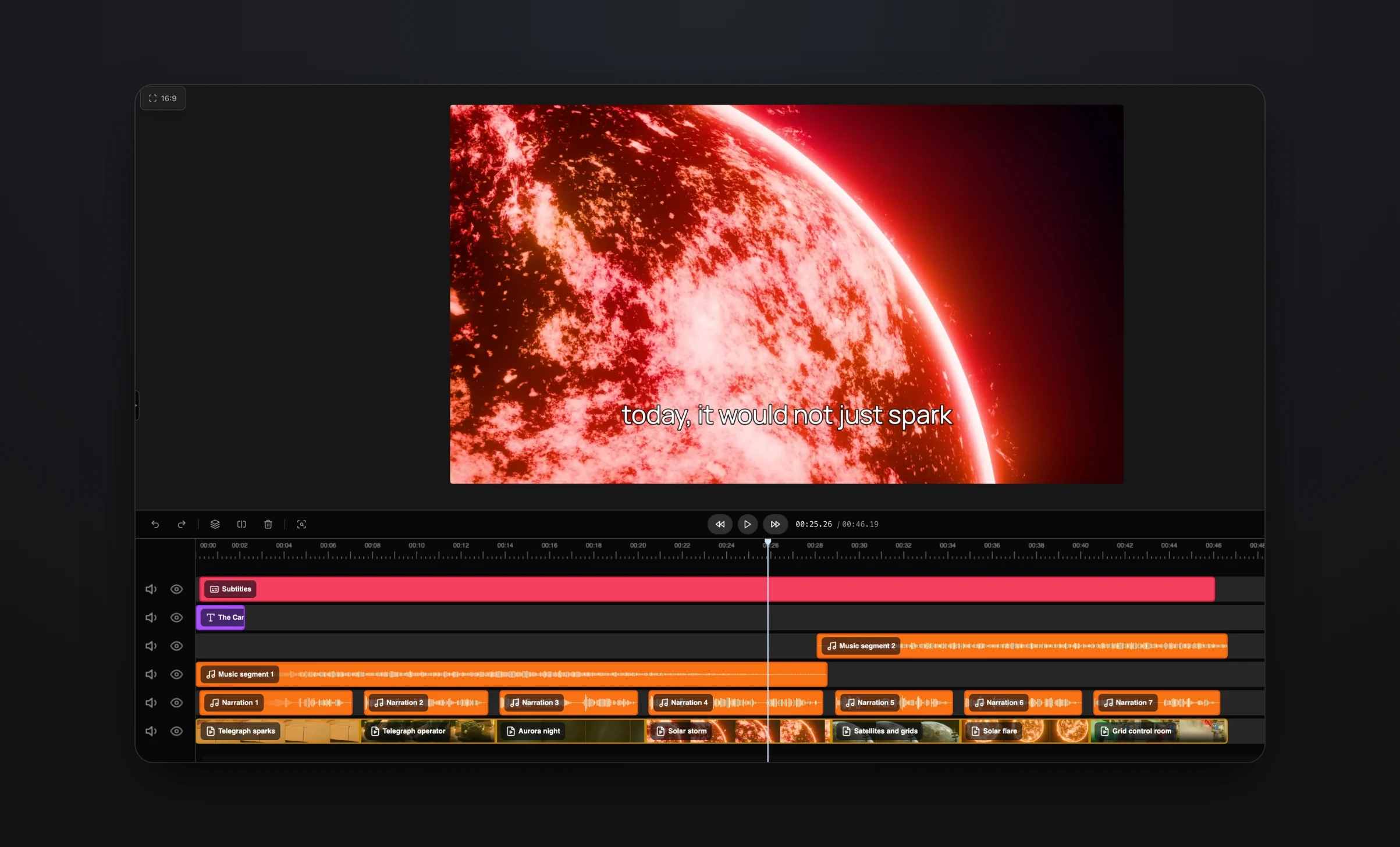This screenshot has height=847, width=1400.
Task: Mute the Music segment 1 track
Action: [151, 674]
